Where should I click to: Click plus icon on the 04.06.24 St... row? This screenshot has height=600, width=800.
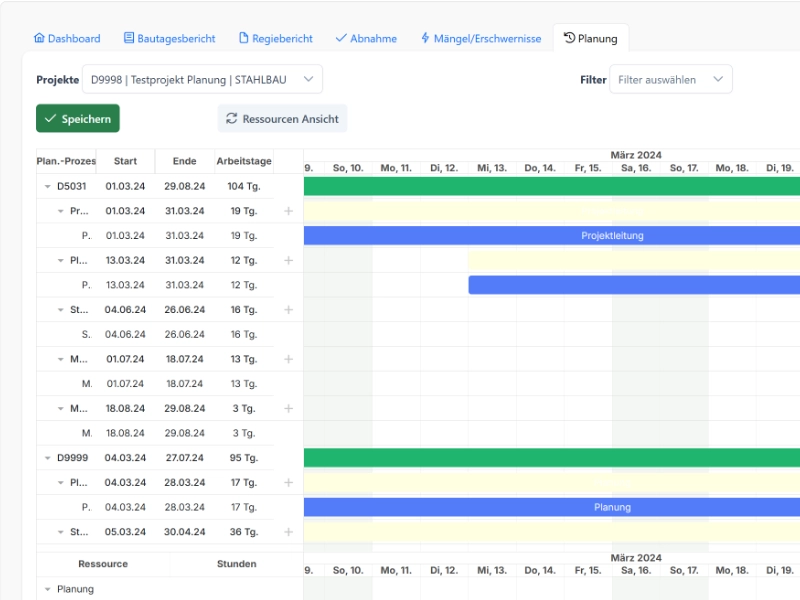pyautogui.click(x=288, y=310)
